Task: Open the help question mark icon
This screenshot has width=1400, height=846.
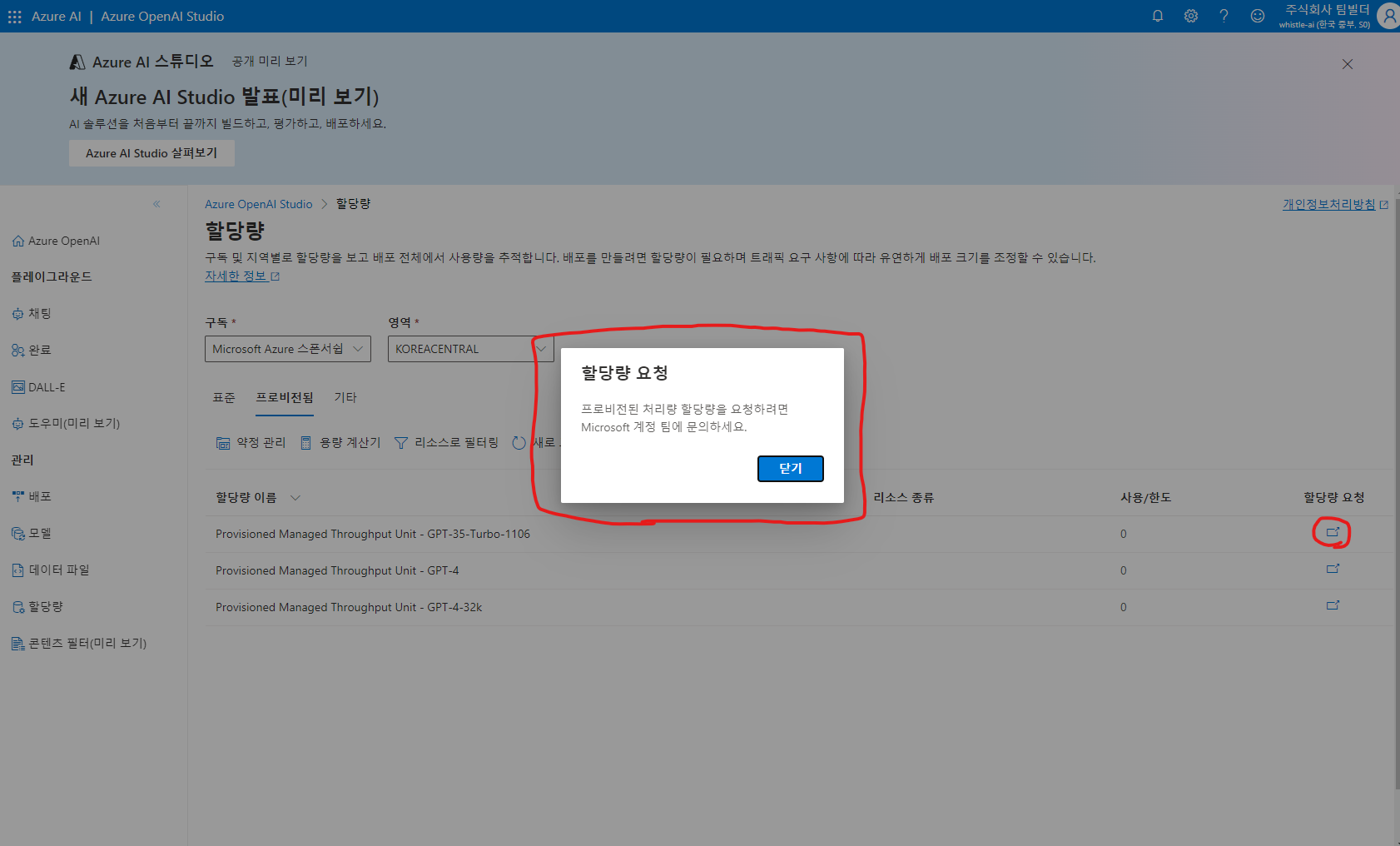Action: tap(1224, 16)
